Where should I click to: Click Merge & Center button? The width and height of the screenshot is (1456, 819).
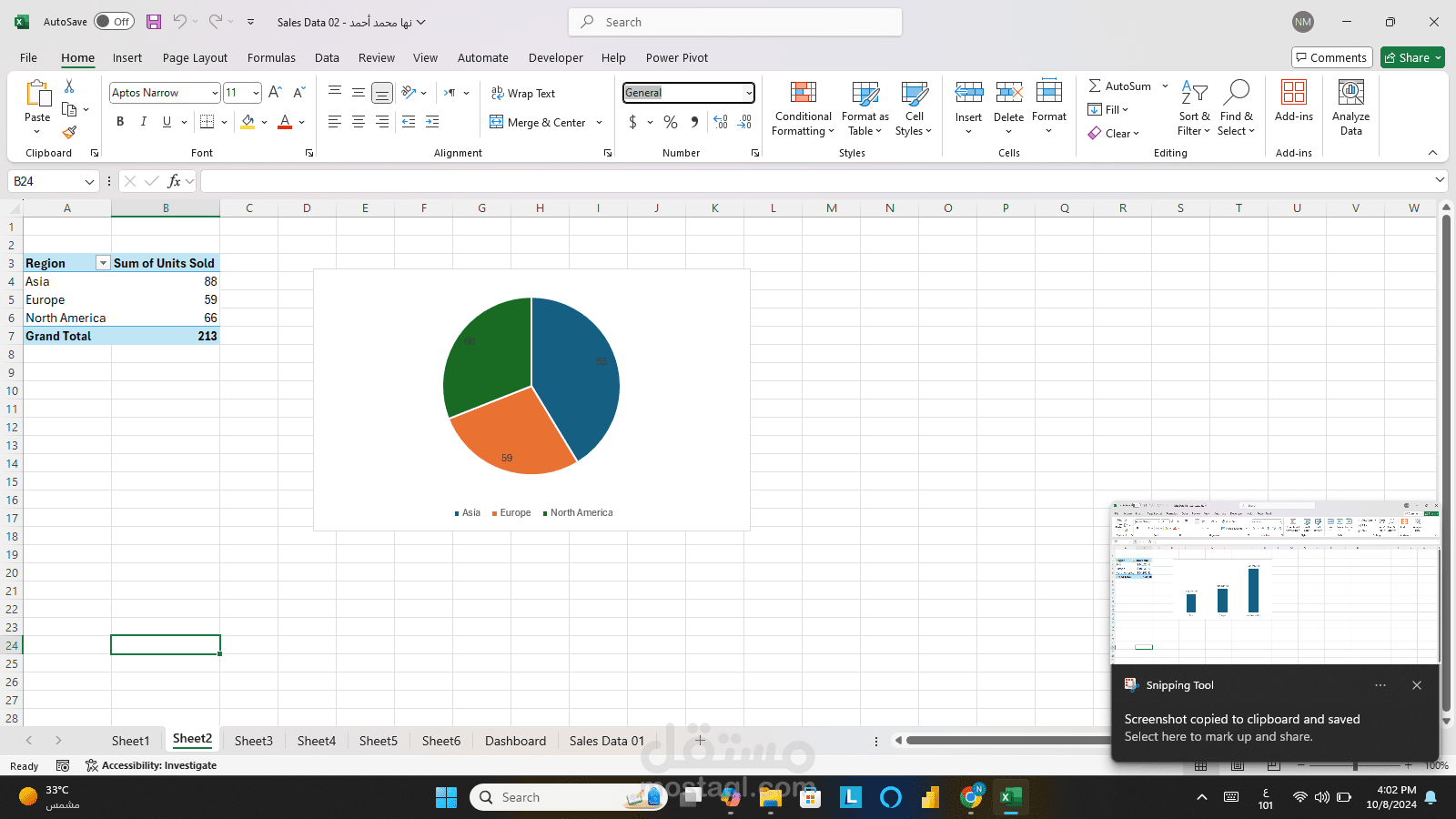[x=538, y=123]
